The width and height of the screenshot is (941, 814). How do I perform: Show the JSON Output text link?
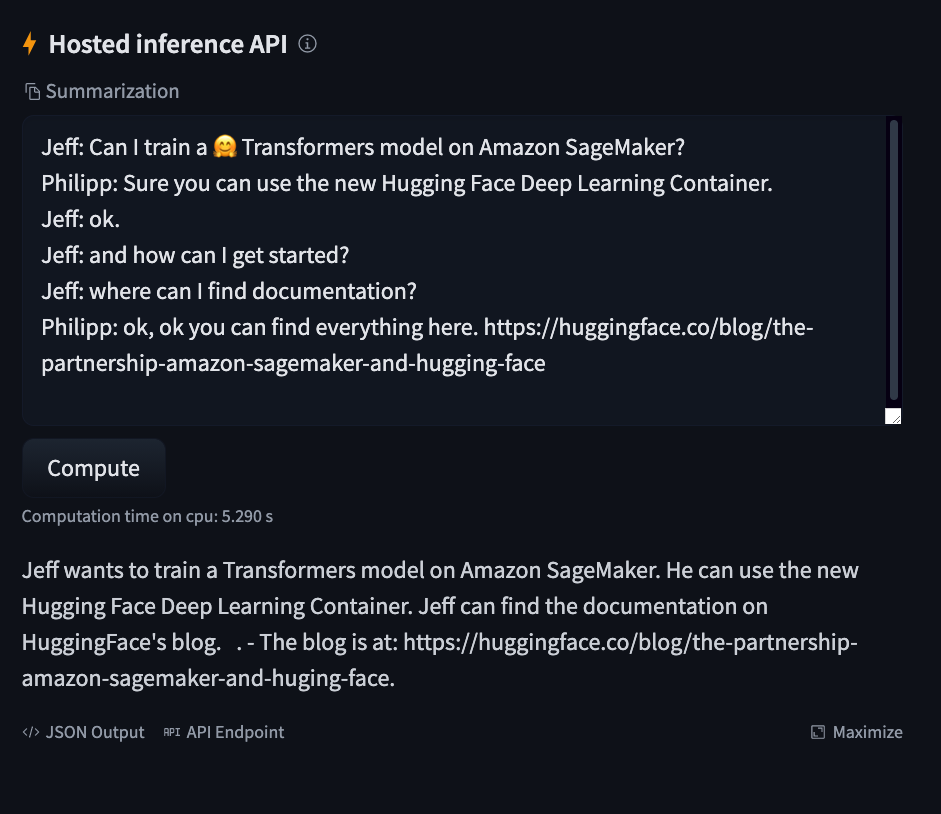click(x=95, y=732)
